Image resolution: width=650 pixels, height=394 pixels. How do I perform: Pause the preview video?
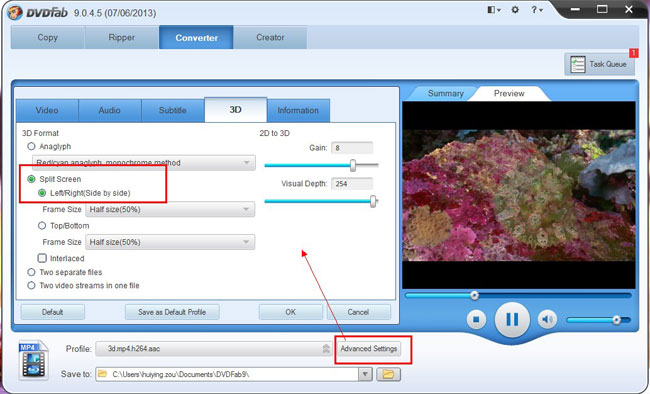click(x=512, y=320)
